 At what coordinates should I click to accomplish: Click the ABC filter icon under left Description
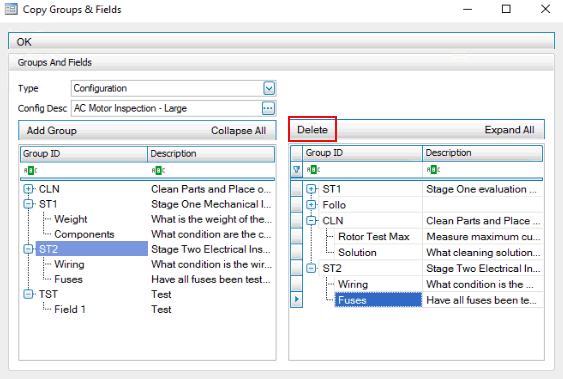(x=158, y=170)
